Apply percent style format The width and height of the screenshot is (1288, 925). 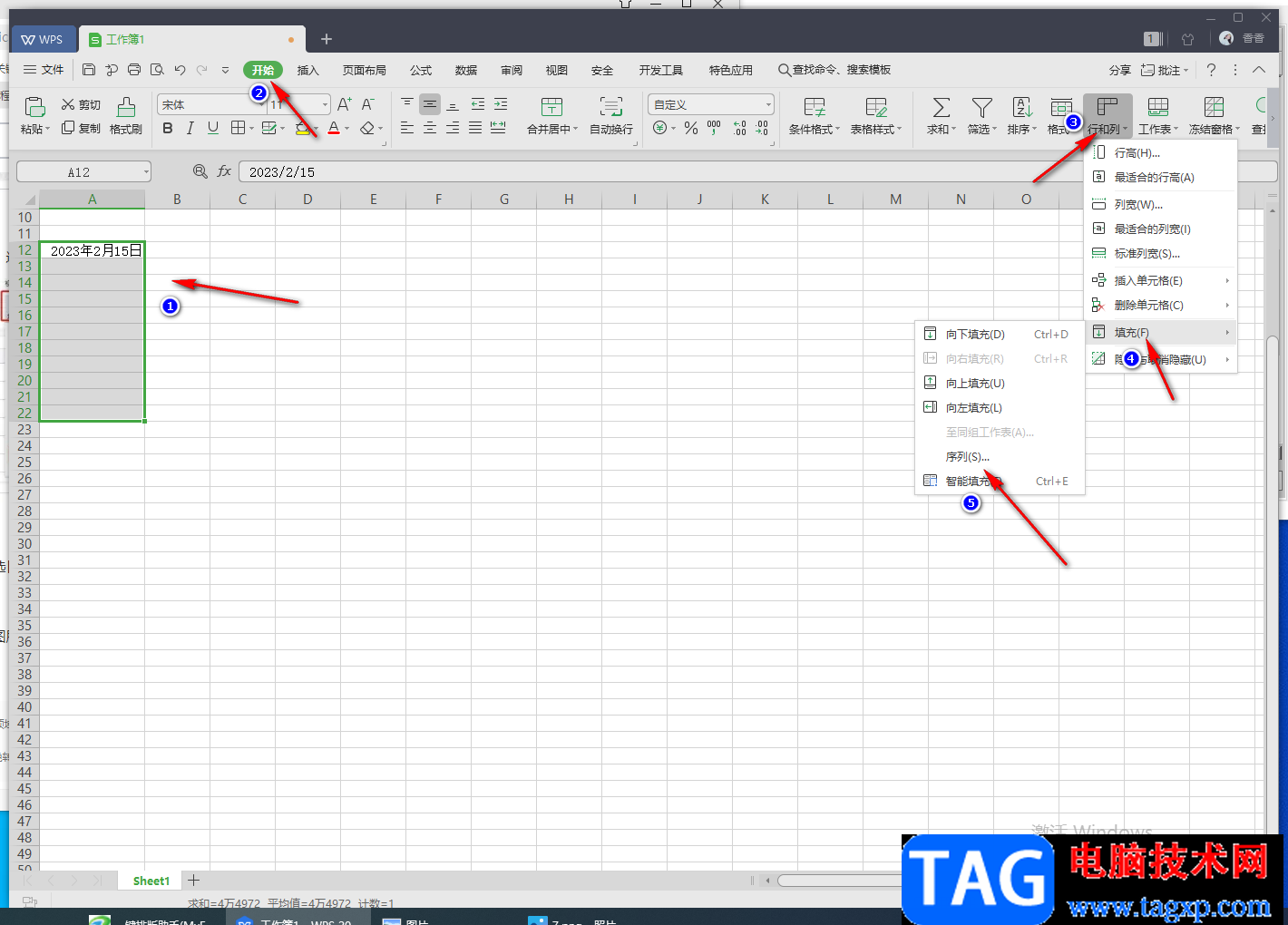point(691,129)
